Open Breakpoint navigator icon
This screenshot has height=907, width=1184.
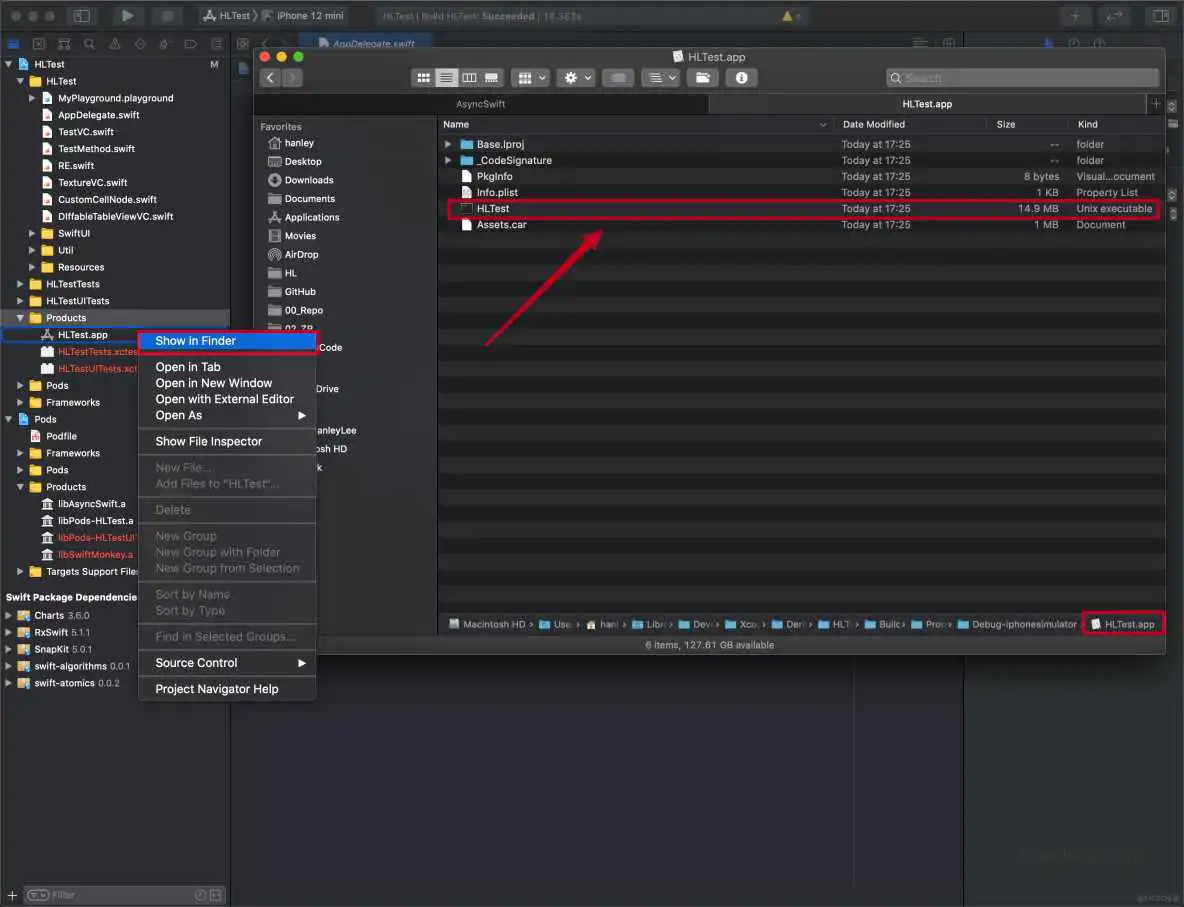click(190, 44)
